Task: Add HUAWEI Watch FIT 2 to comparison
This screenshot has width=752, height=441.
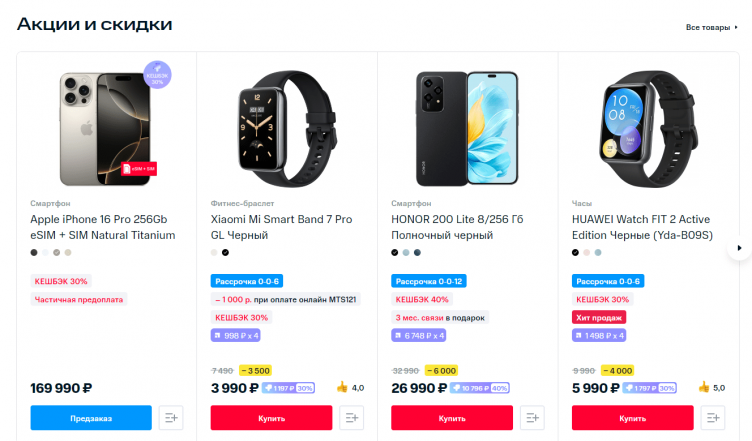Action: 713,418
